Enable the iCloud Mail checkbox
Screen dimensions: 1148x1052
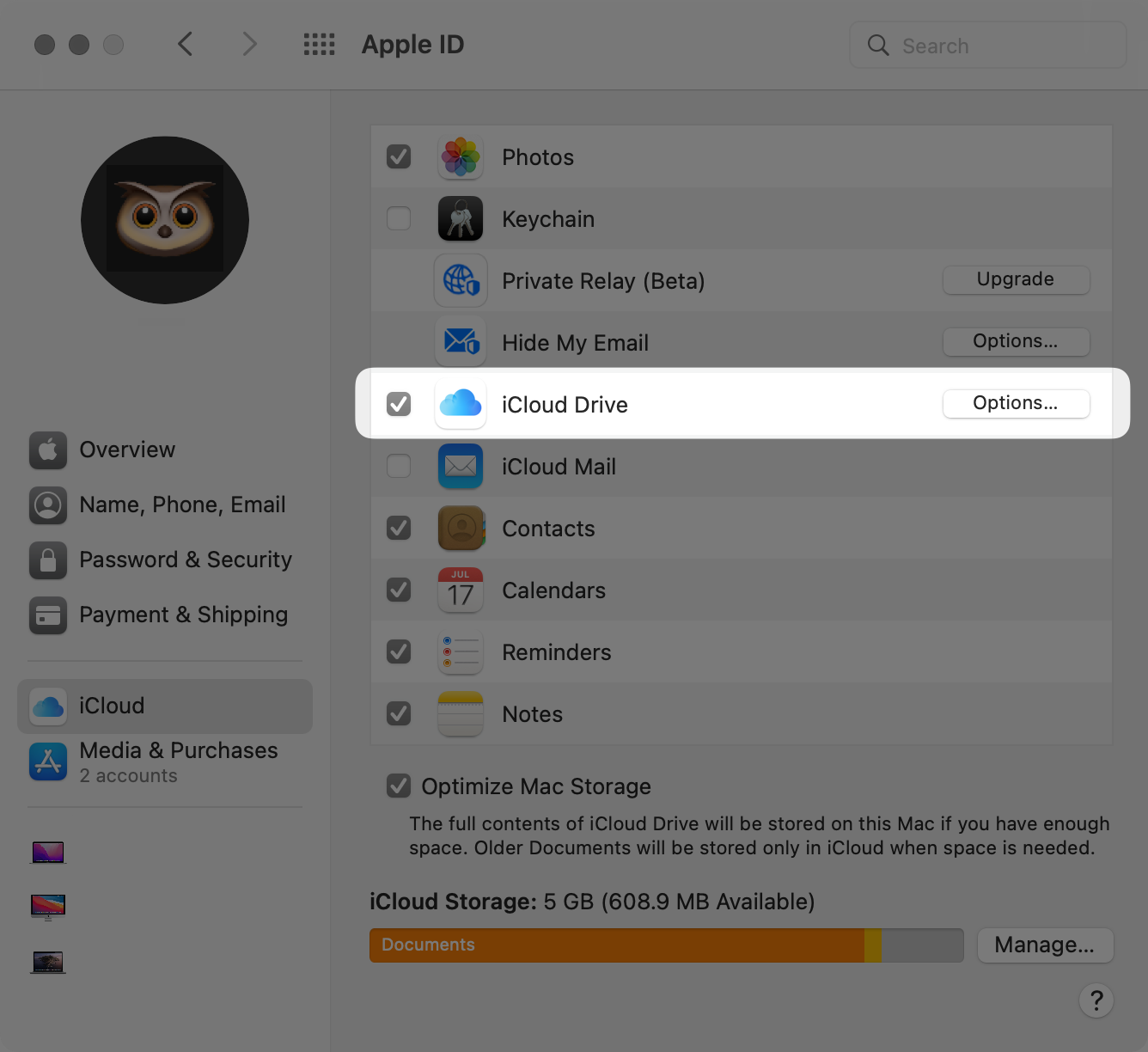[x=399, y=466]
